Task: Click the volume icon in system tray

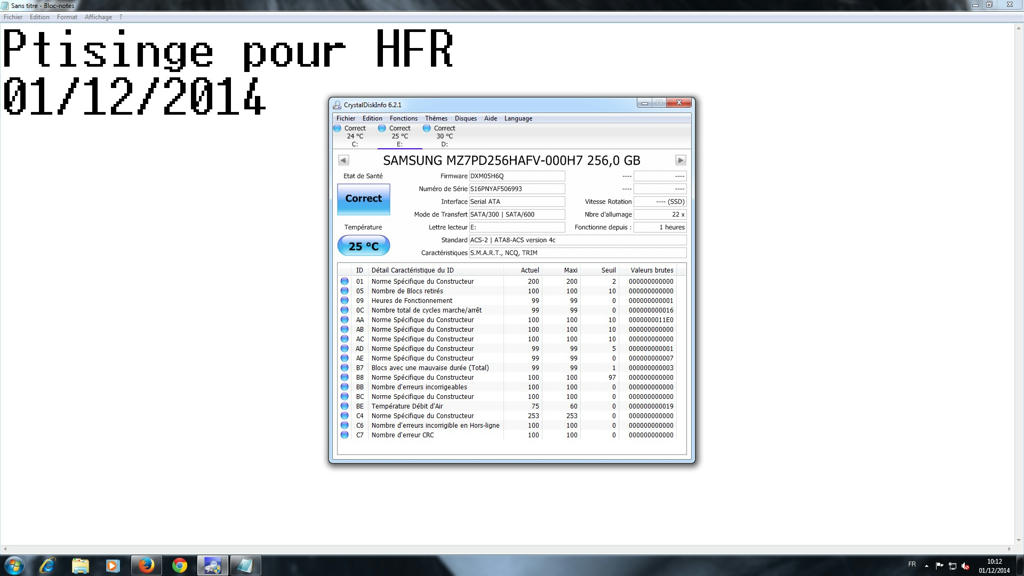Action: [x=966, y=566]
